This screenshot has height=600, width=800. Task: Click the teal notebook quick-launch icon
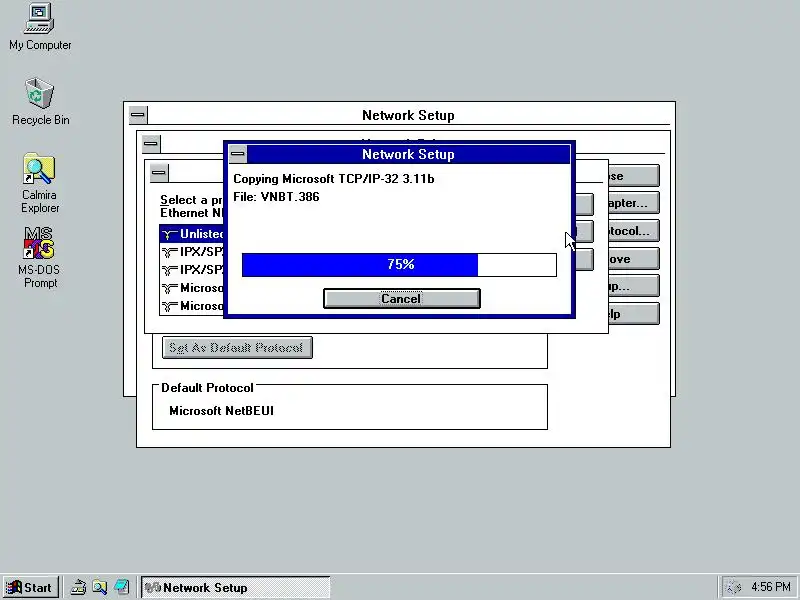[121, 587]
